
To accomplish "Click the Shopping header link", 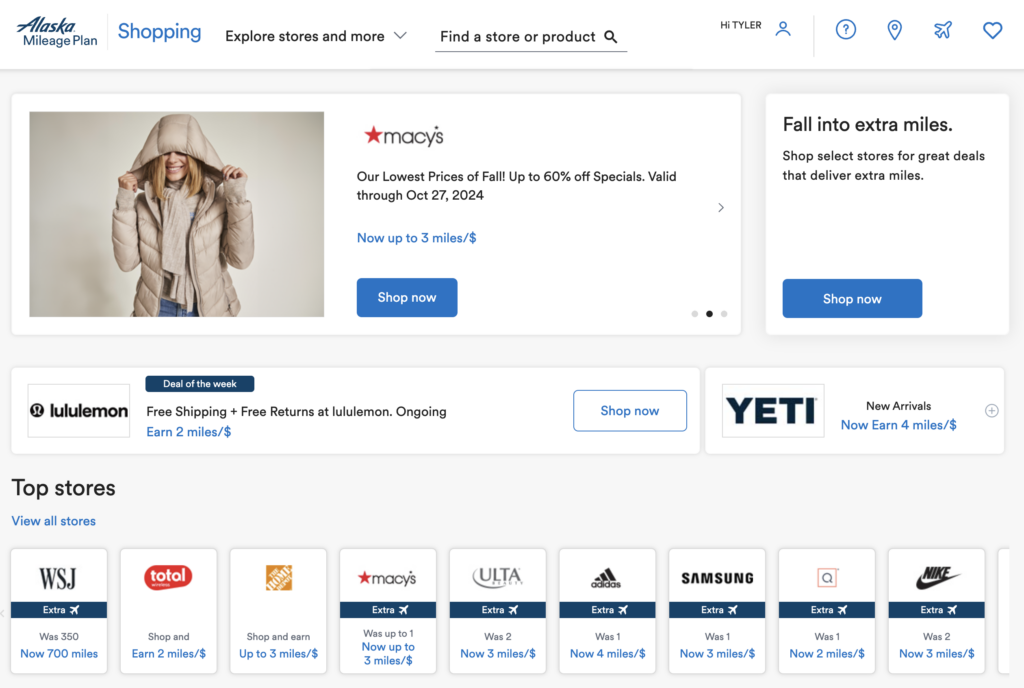I will (159, 31).
